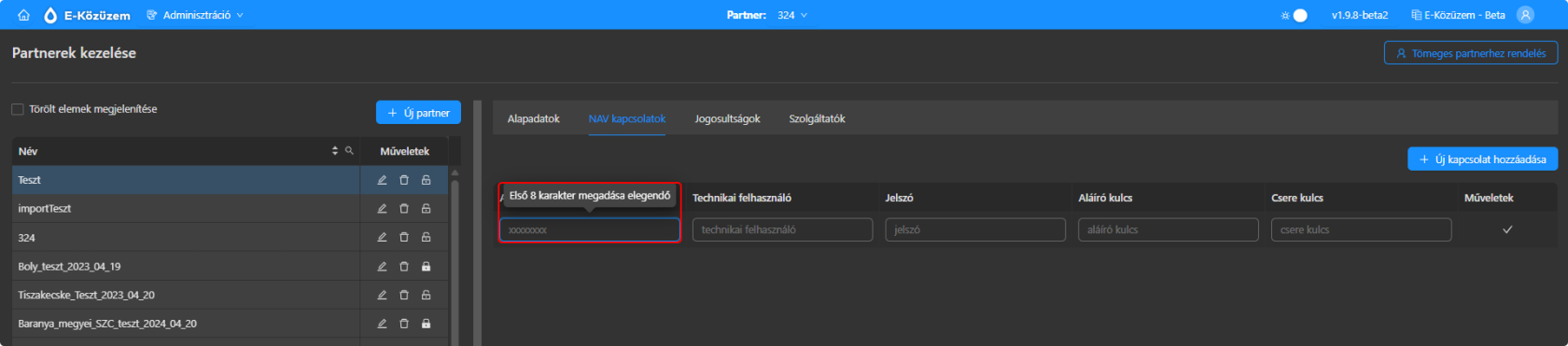Screen dimensions: 1568x346
Task: Expand the Partner 324 selector
Action: [792, 15]
